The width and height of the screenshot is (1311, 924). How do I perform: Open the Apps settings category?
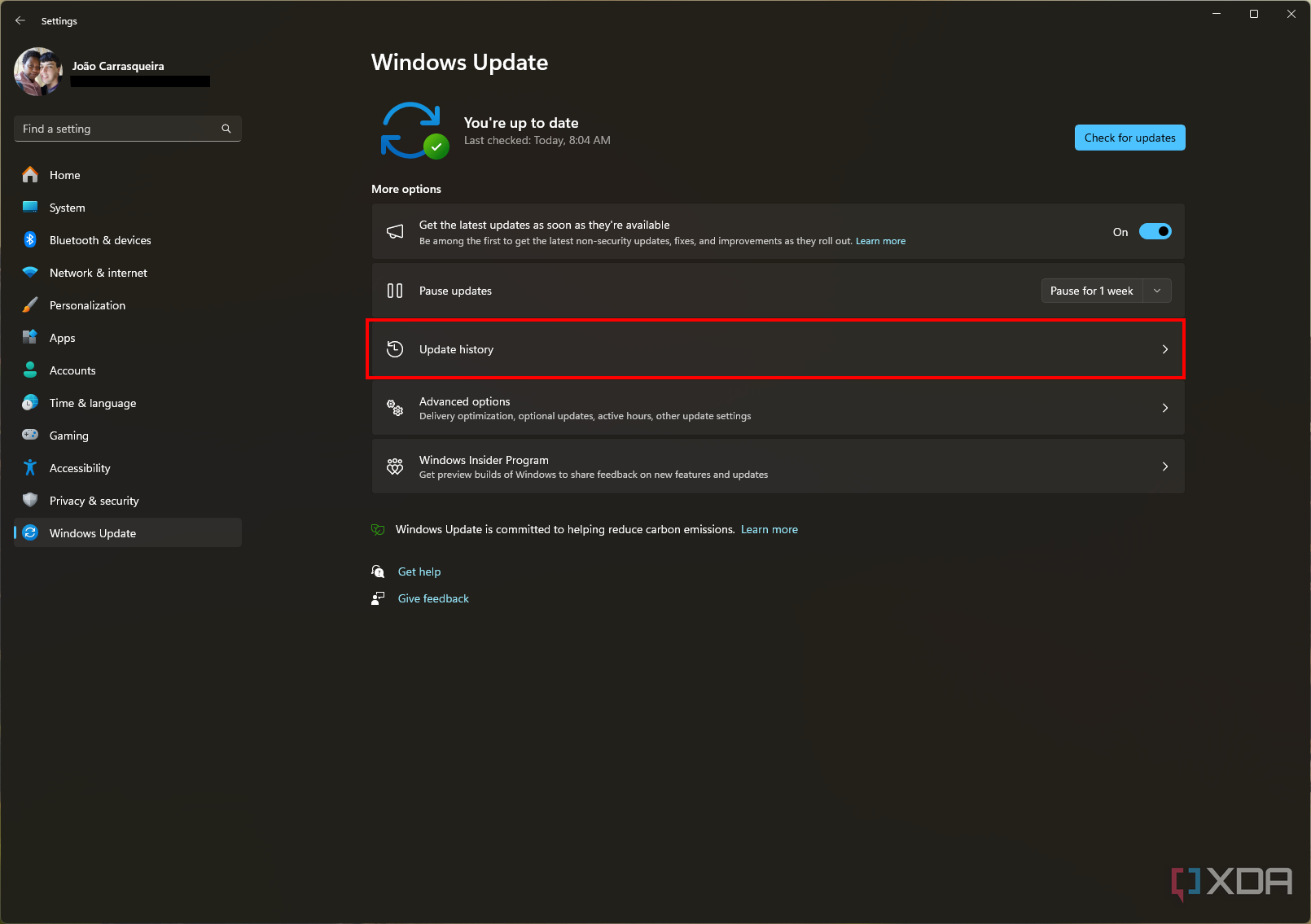pyautogui.click(x=128, y=338)
